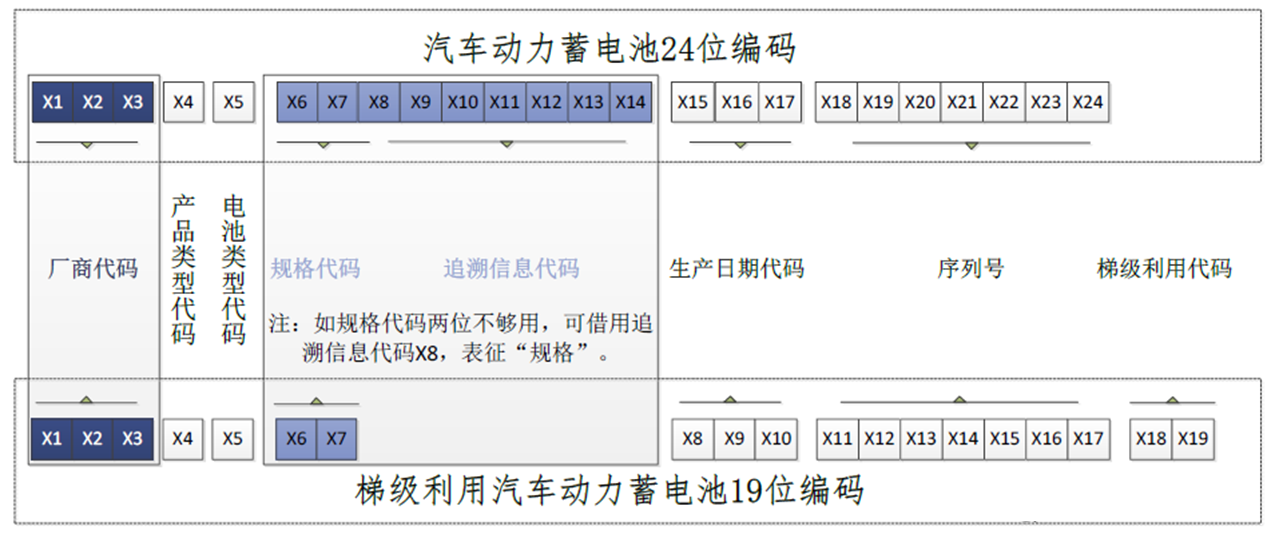Click the 厂商代码 label
Screen dimensions: 1275x558
[93, 269]
